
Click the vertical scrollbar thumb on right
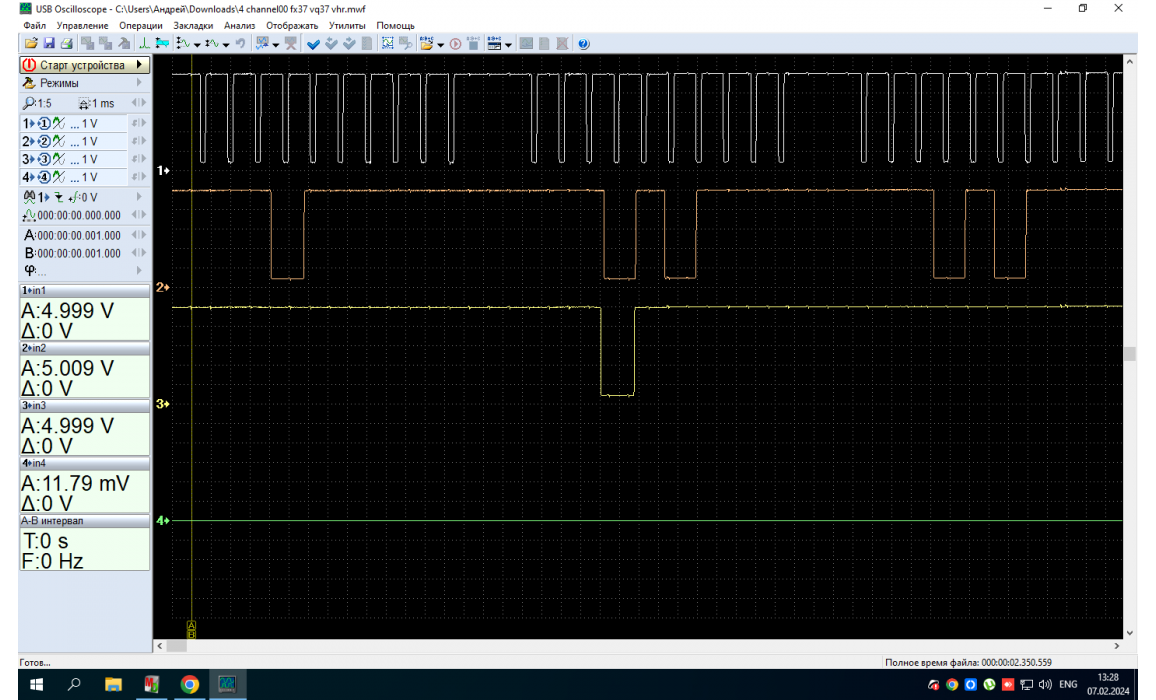point(1130,354)
